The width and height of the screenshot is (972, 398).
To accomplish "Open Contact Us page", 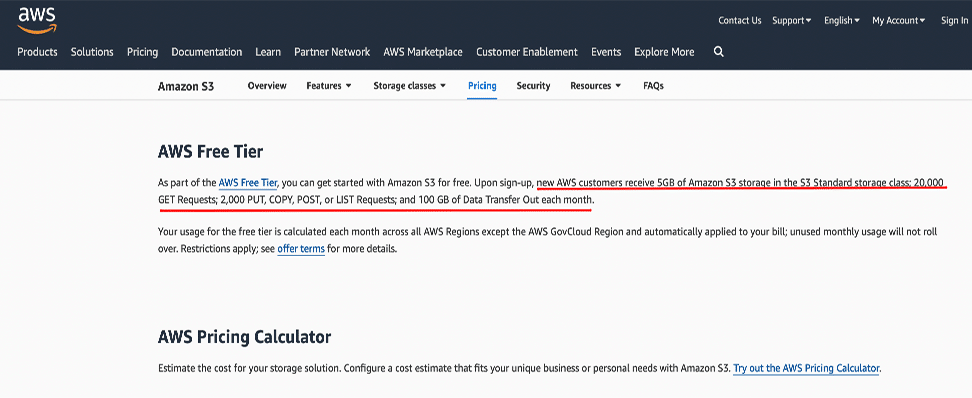I will coord(740,20).
